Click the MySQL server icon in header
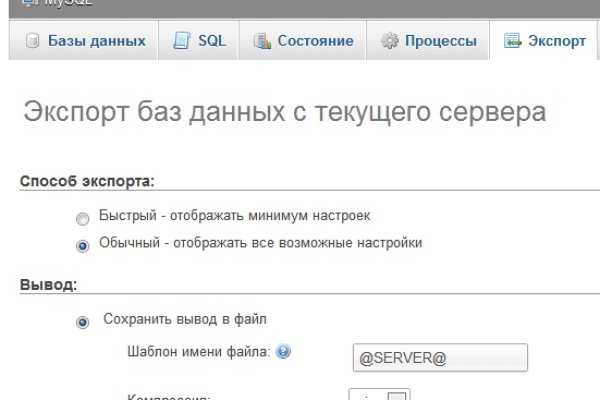Image resolution: width=600 pixels, height=400 pixels. point(14,3)
